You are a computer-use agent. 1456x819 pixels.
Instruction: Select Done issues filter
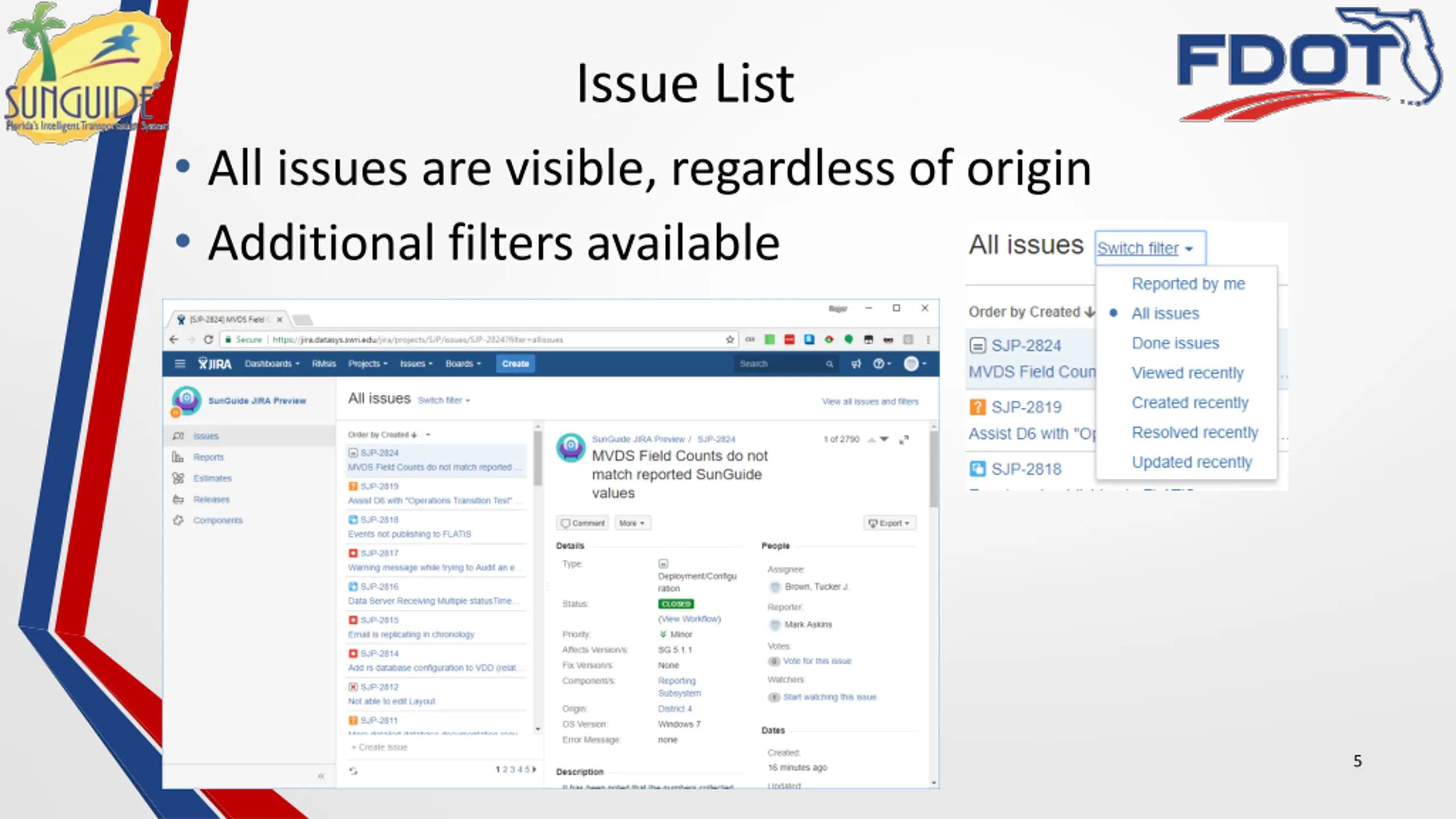(1175, 343)
